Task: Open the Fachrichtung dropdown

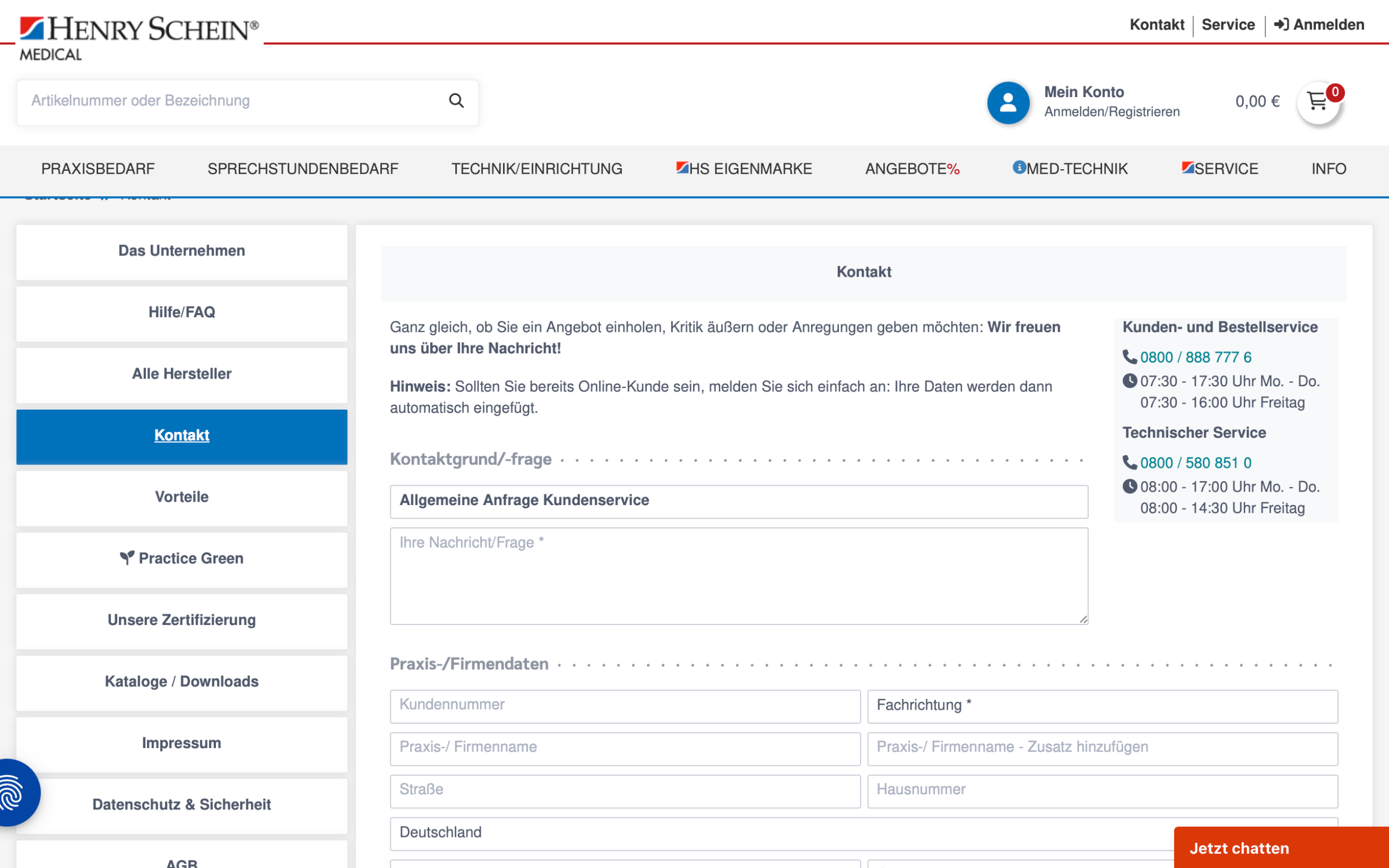Action: [1102, 706]
